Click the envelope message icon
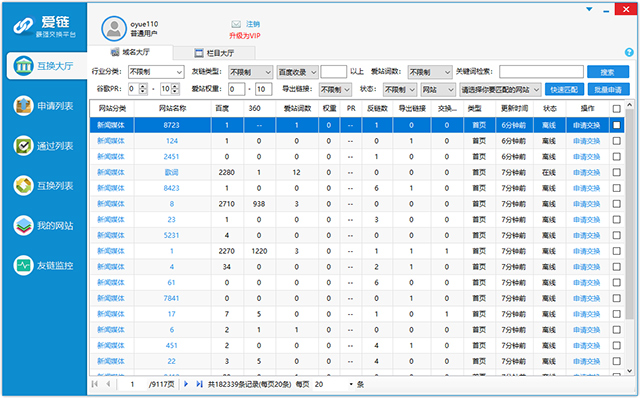 (x=236, y=24)
